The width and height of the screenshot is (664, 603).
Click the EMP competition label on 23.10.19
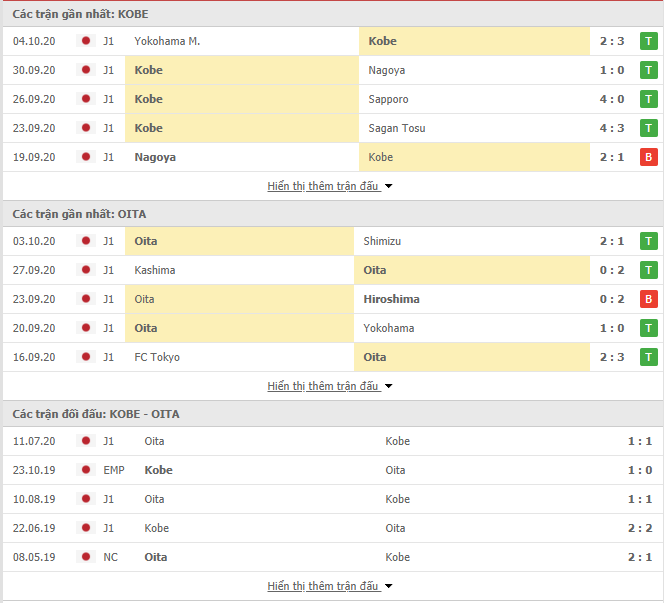click(114, 470)
